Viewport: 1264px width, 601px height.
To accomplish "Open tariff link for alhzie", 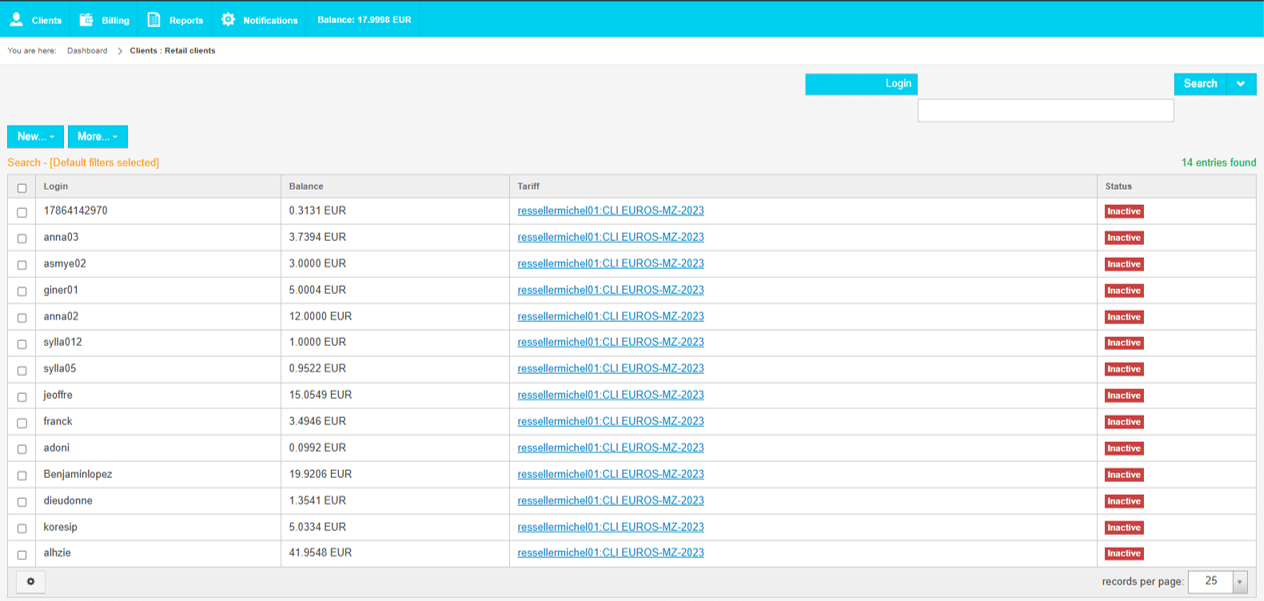I will [x=610, y=553].
